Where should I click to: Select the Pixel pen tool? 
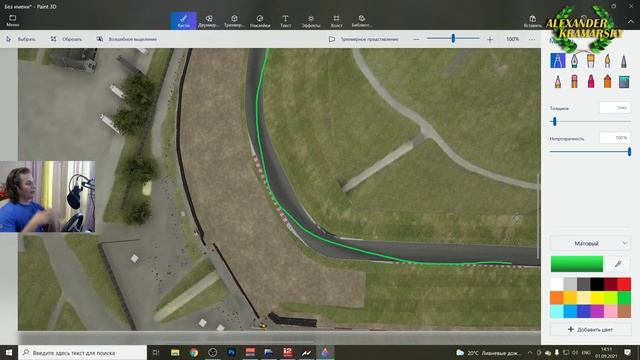(624, 61)
